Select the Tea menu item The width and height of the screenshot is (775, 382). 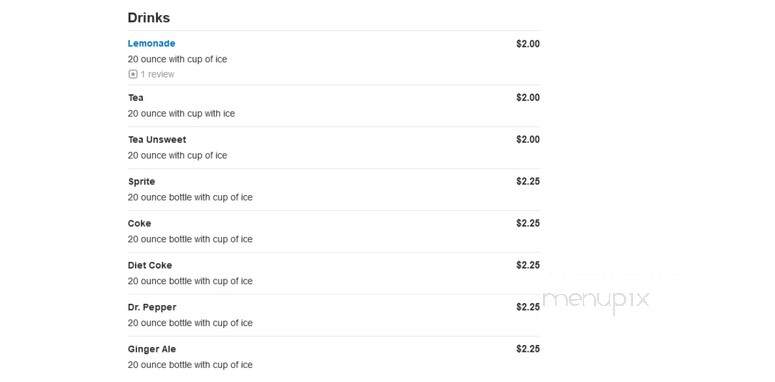pyautogui.click(x=136, y=97)
